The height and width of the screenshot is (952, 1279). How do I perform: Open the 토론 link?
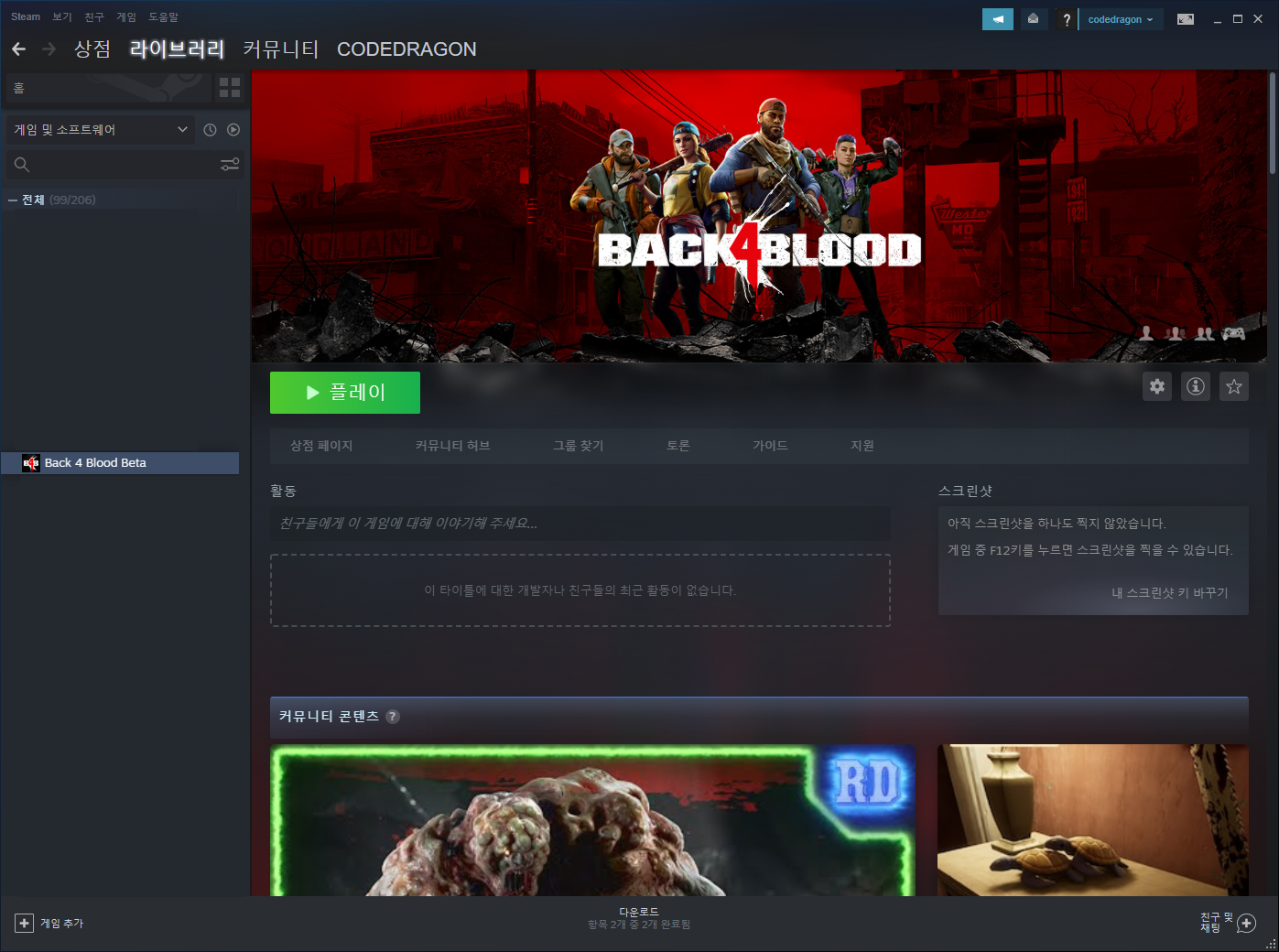[x=678, y=446]
